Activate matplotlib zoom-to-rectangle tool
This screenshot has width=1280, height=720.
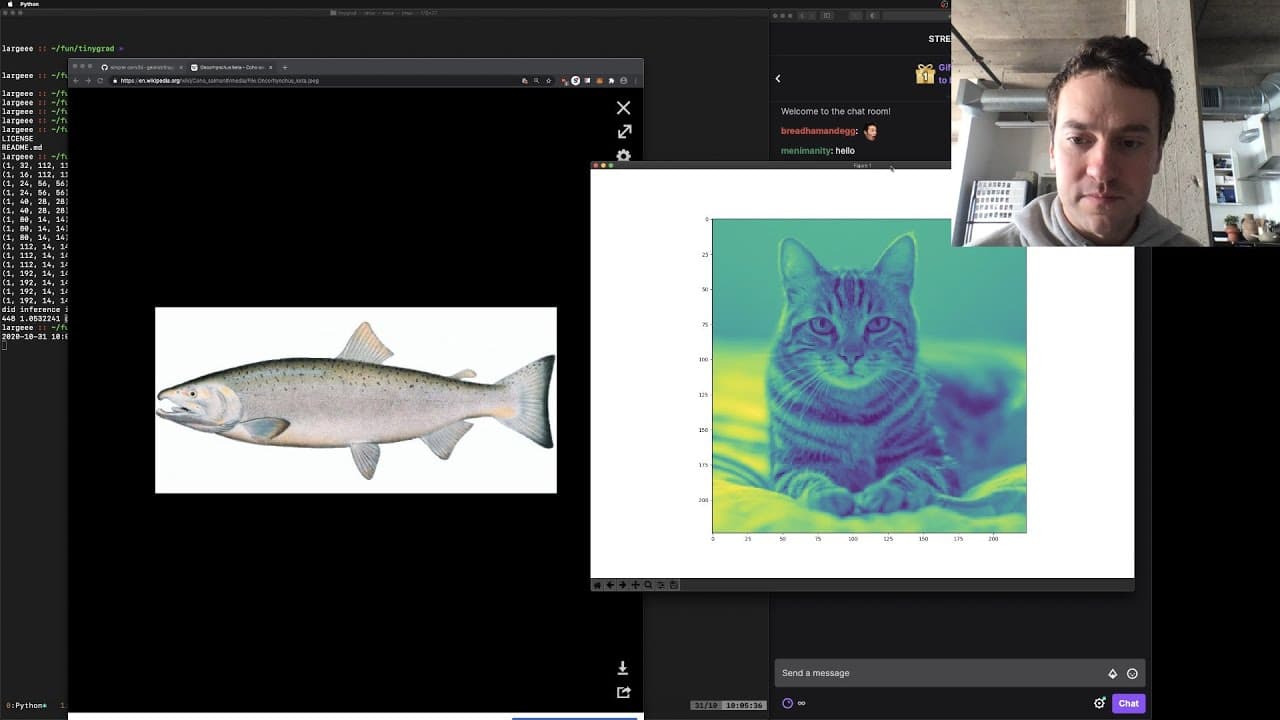(648, 585)
